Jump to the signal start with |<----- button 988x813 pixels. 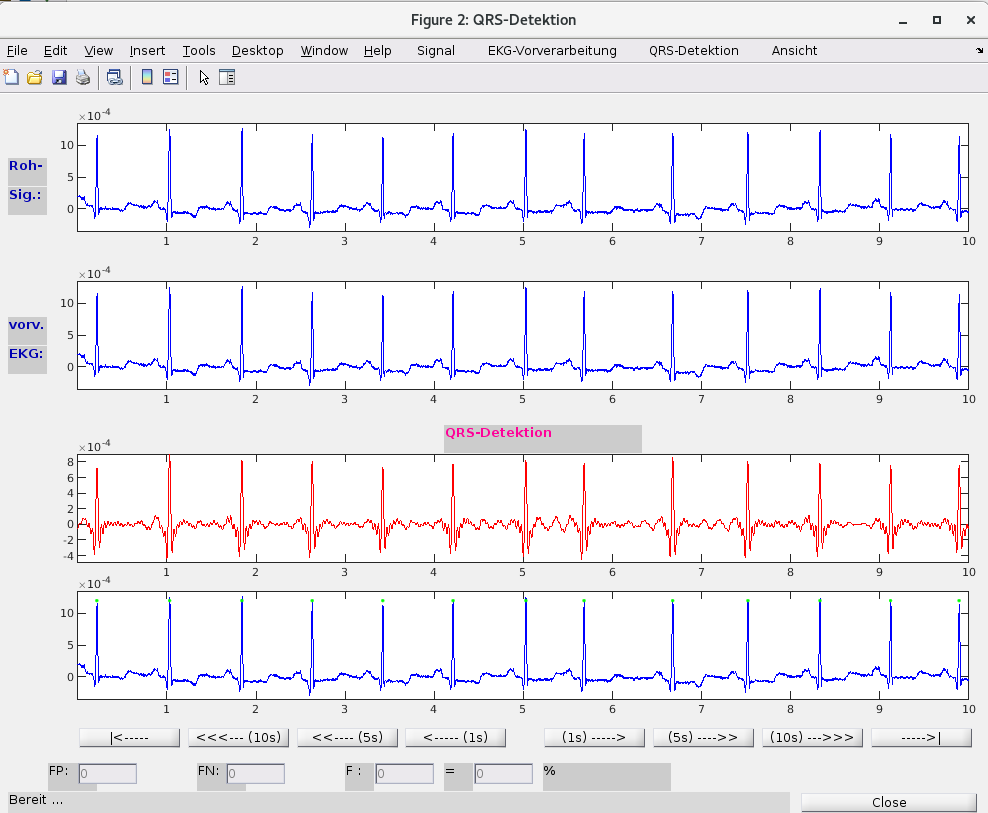tap(129, 737)
